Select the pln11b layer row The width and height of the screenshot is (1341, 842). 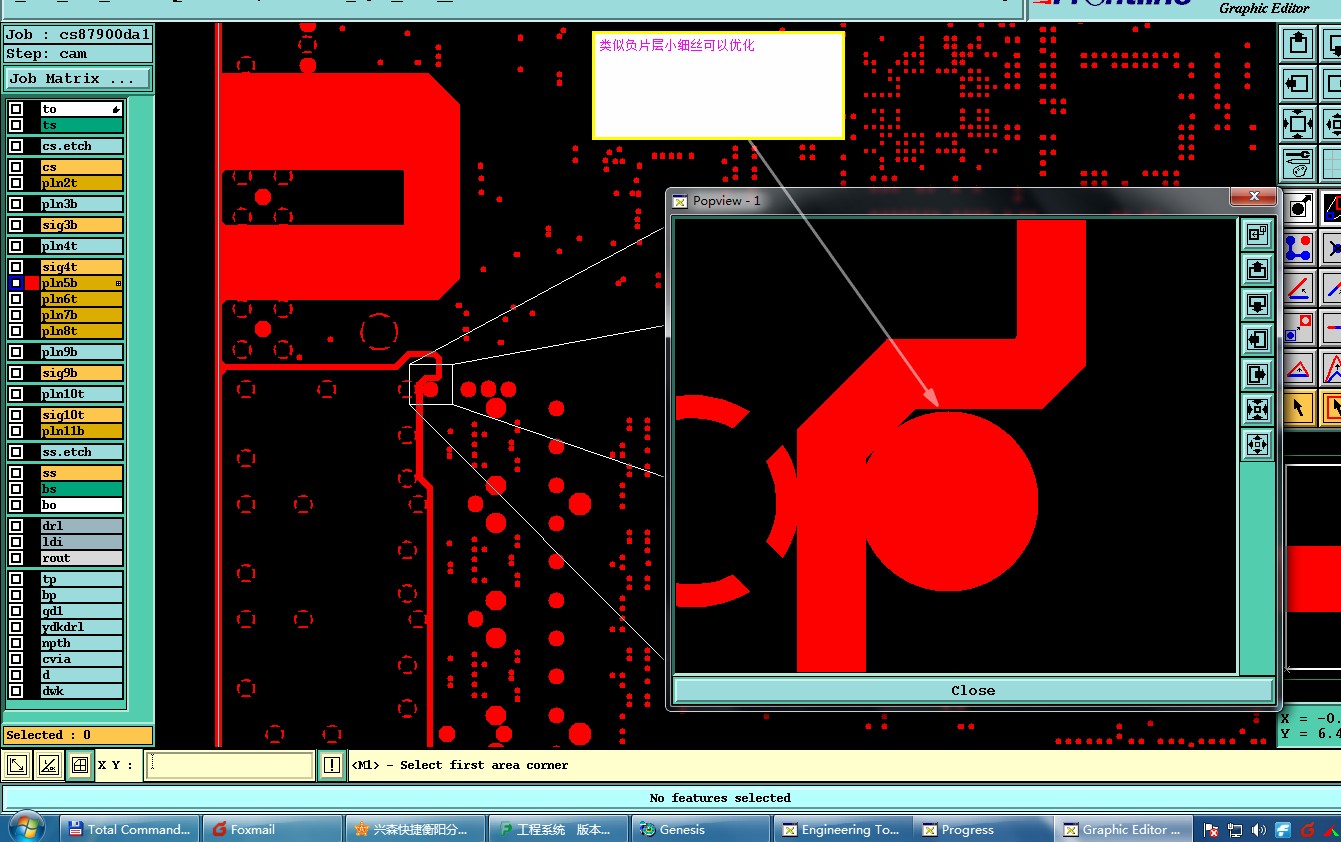coord(82,431)
